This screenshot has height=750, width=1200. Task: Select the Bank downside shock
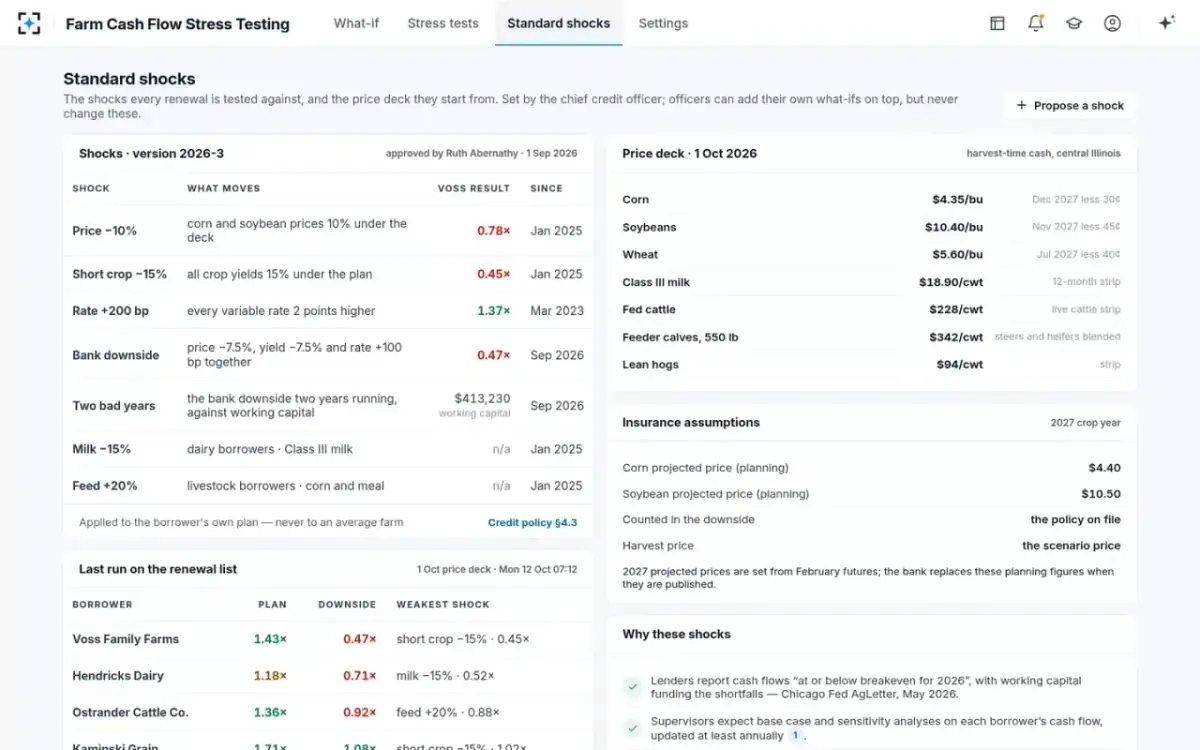328,355
